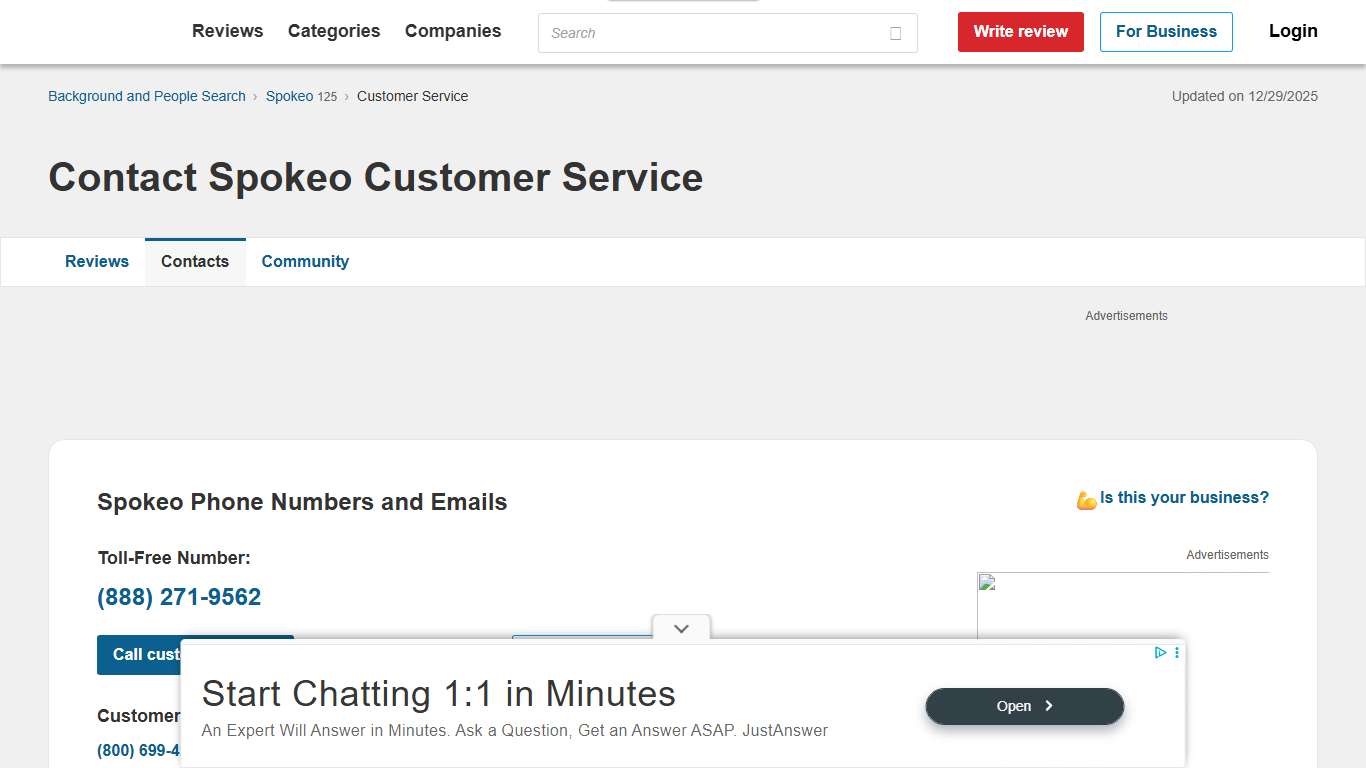Switch to the Community tab
This screenshot has width=1366, height=768.
(x=305, y=261)
